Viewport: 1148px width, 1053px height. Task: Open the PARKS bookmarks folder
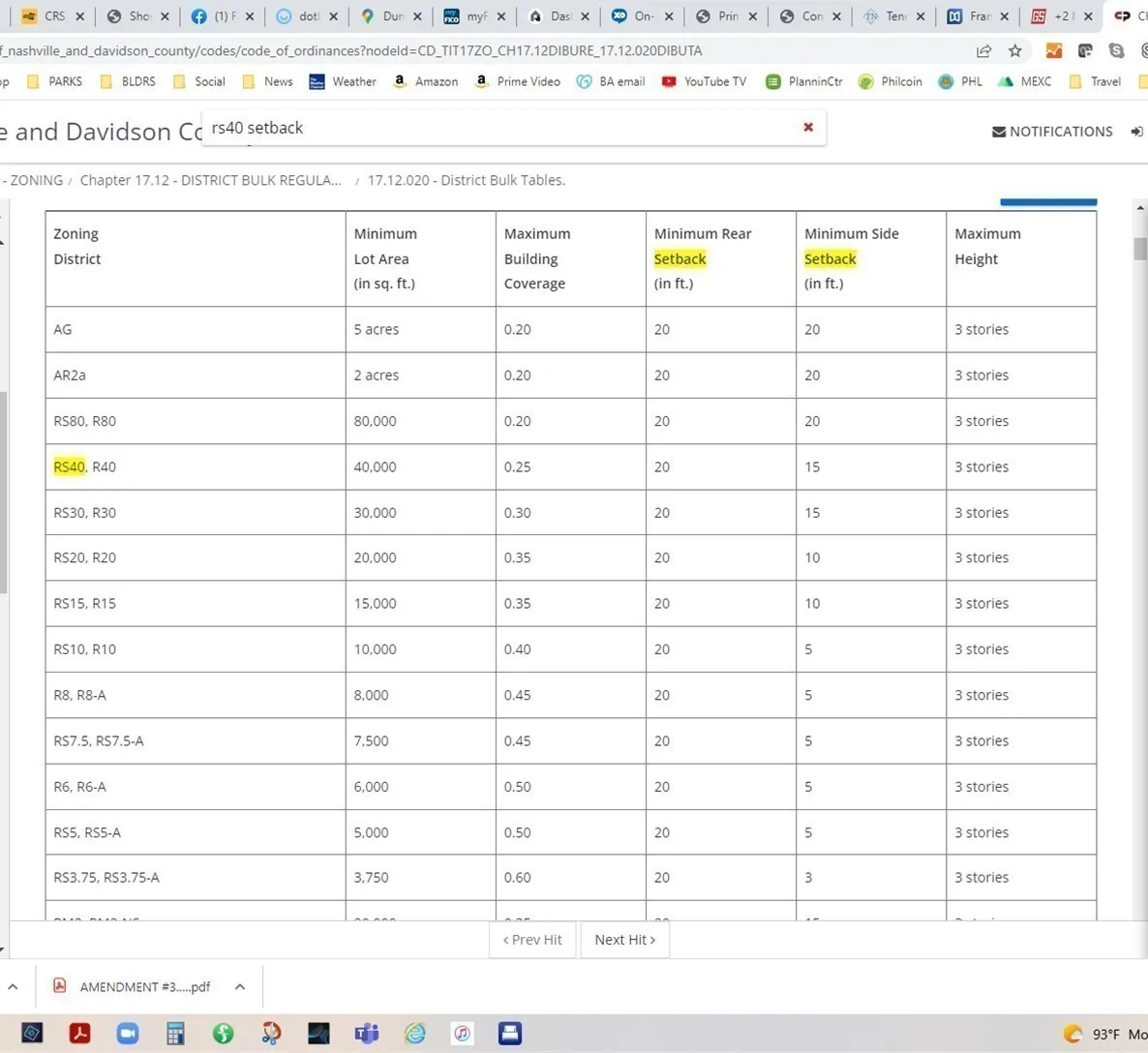pyautogui.click(x=55, y=81)
